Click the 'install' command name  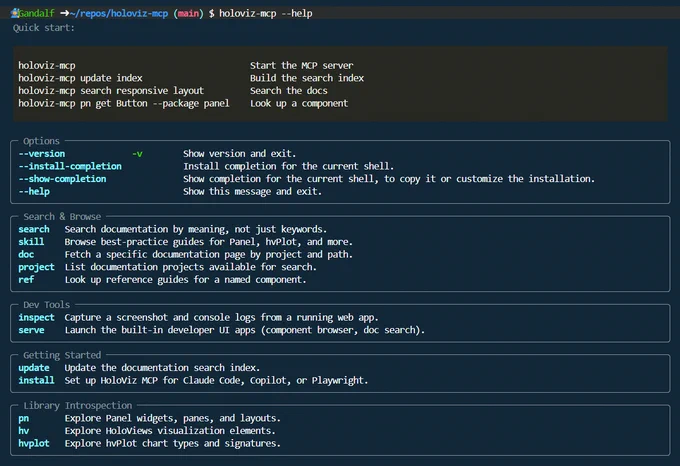(x=36, y=380)
